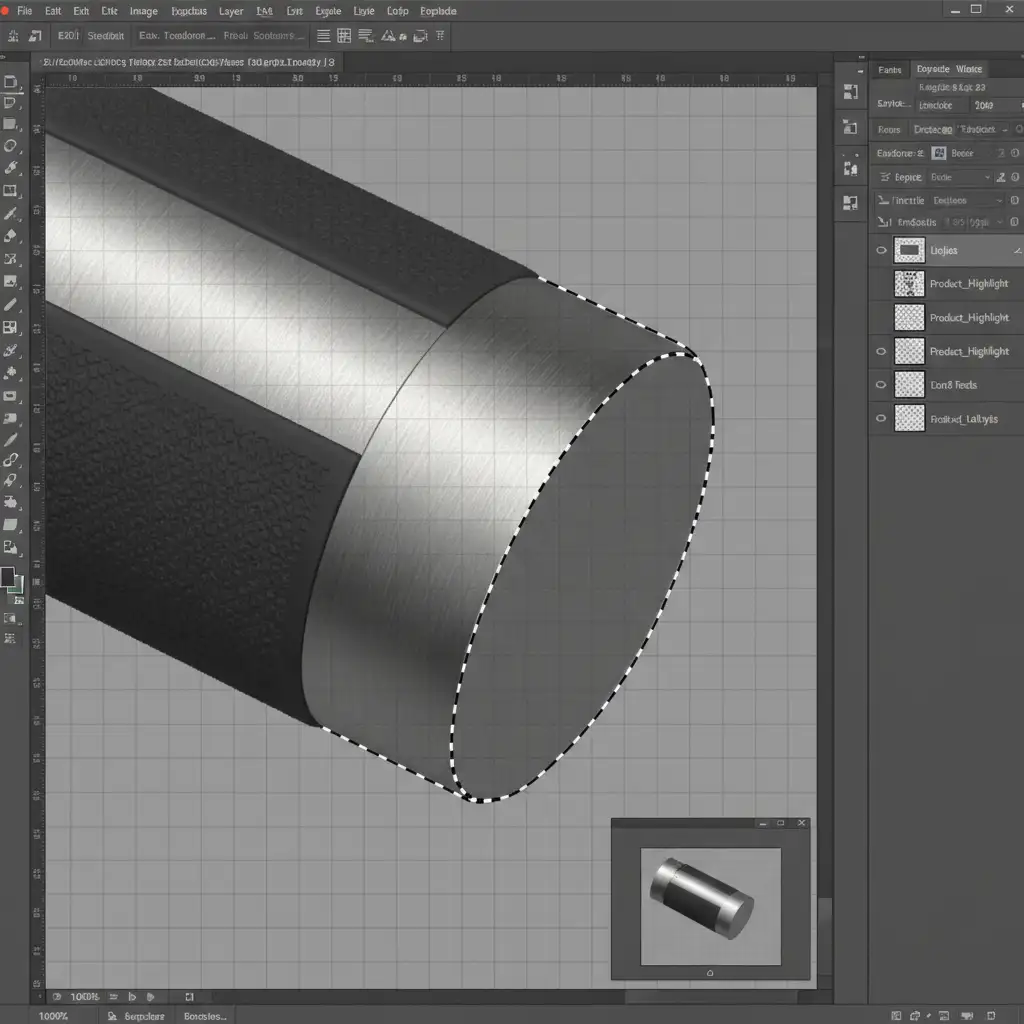Switch to the Eants panel tab

(890, 70)
